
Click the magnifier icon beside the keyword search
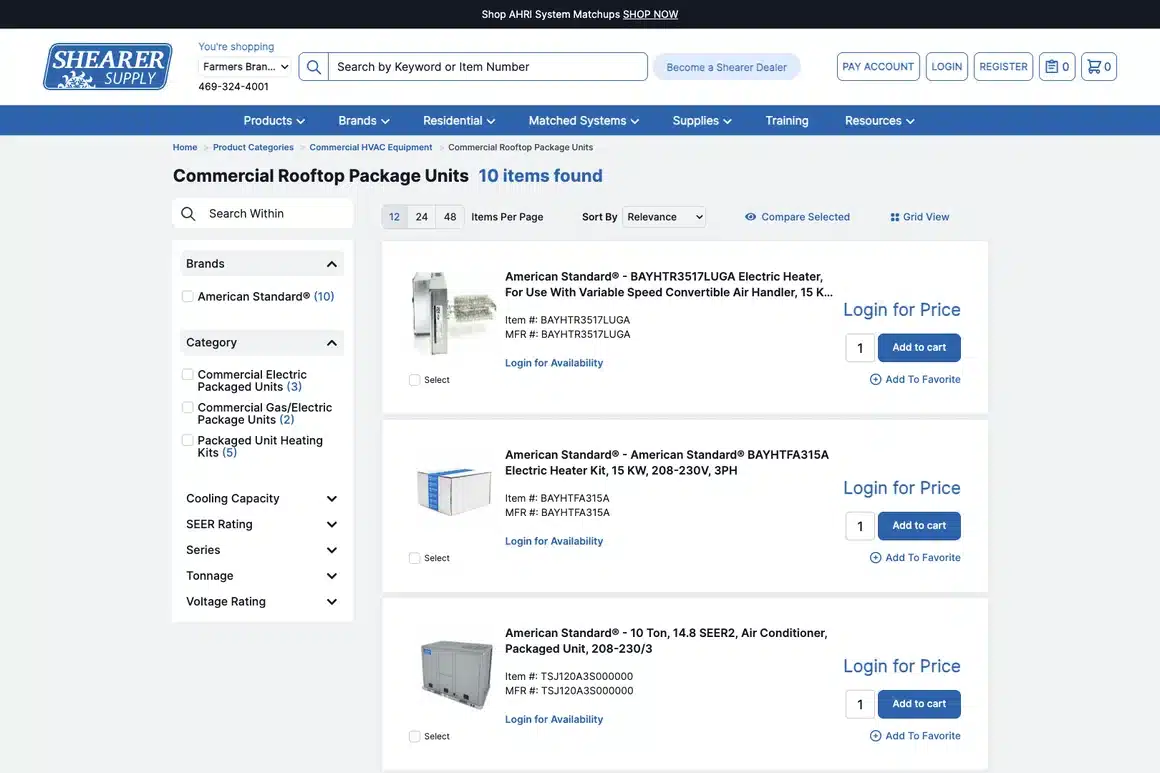(x=314, y=67)
